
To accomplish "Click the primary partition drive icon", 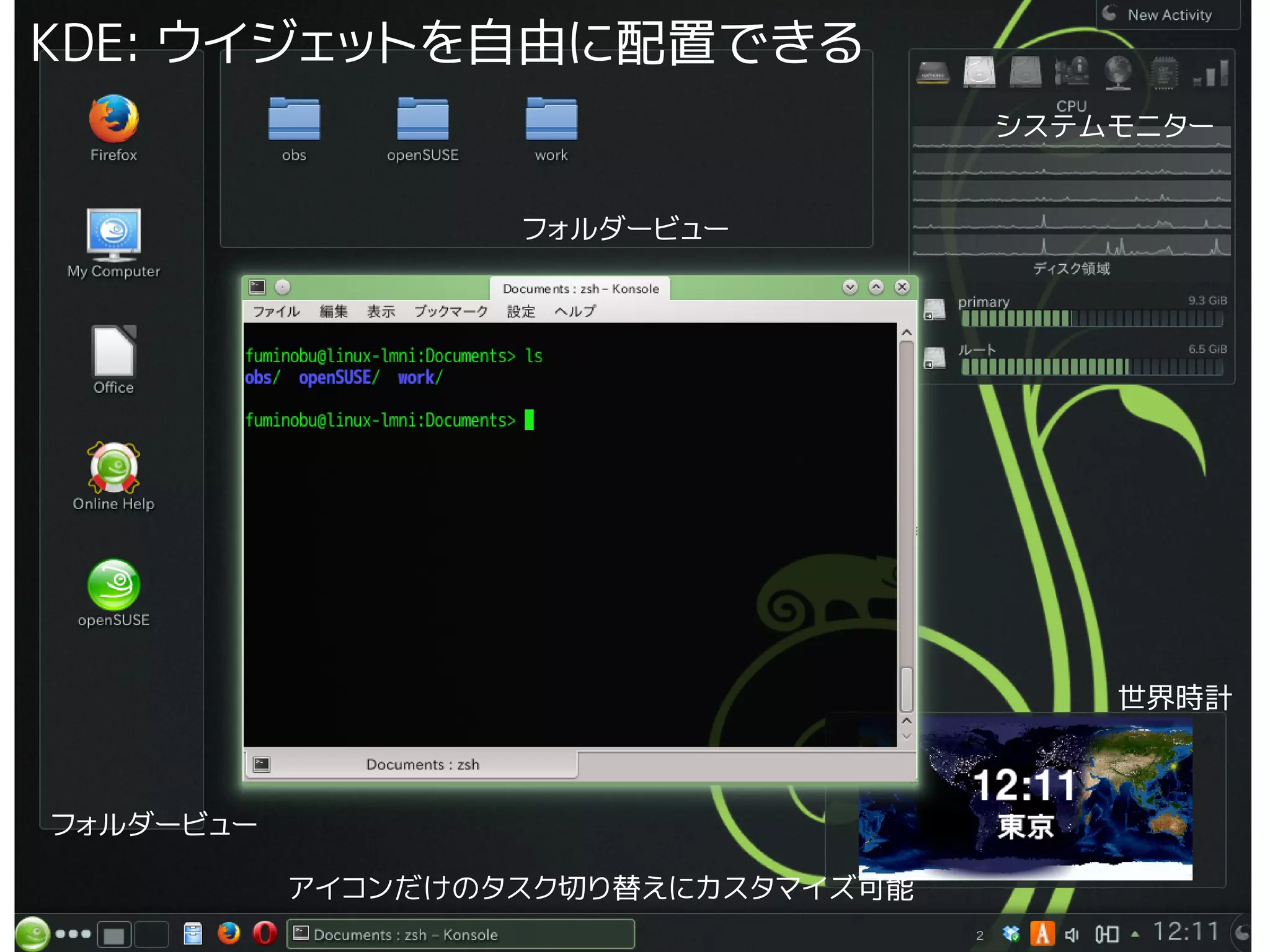I will click(x=934, y=309).
